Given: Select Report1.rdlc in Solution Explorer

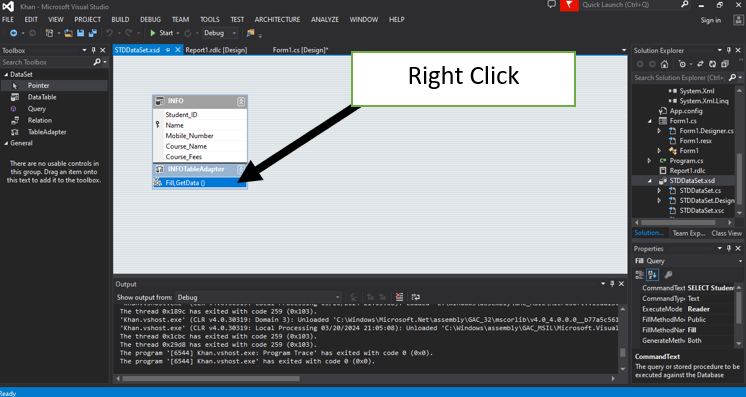Looking at the screenshot, I should [687, 170].
